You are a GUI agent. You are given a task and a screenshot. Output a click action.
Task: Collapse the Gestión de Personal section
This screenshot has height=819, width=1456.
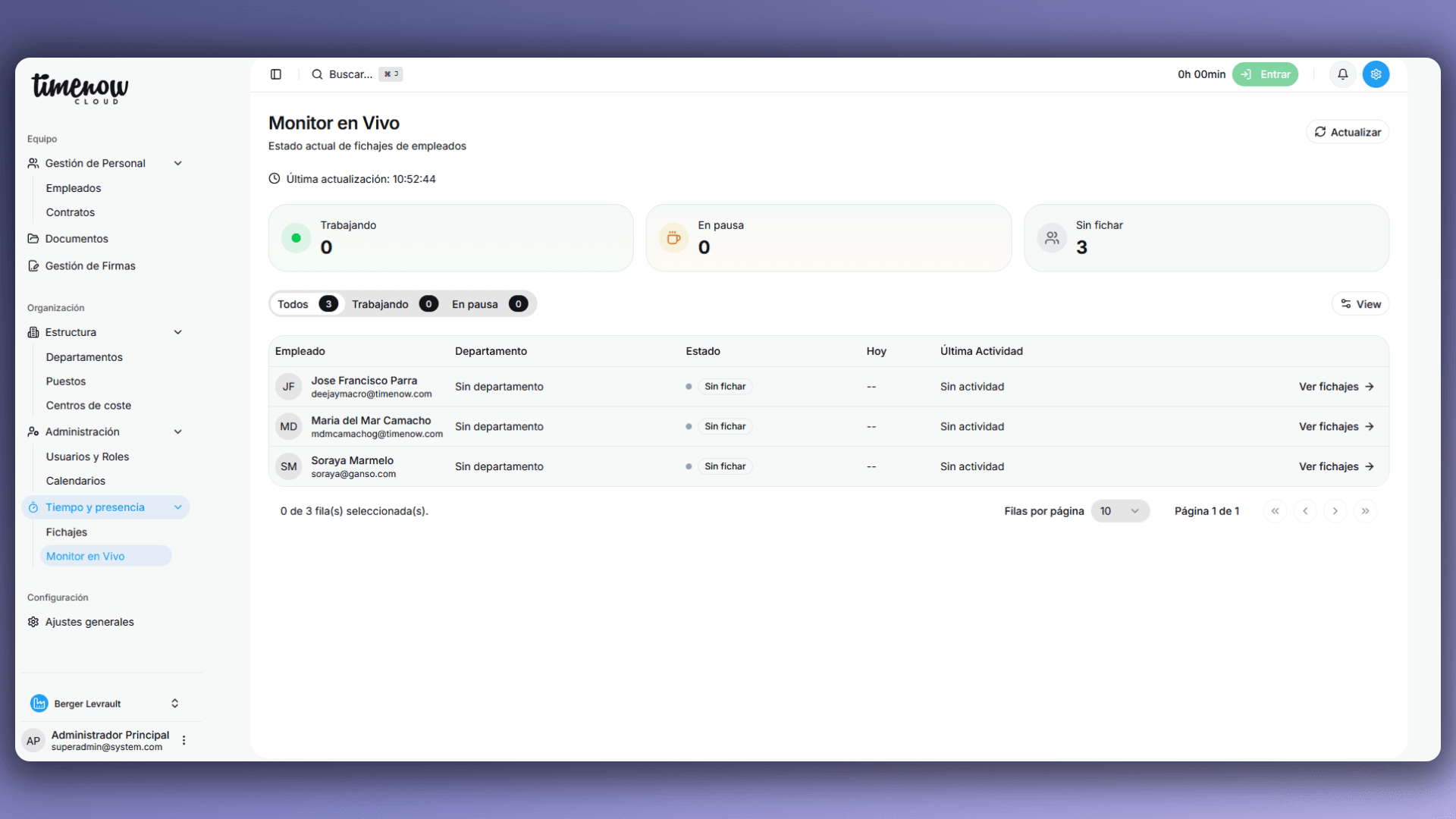click(x=178, y=163)
